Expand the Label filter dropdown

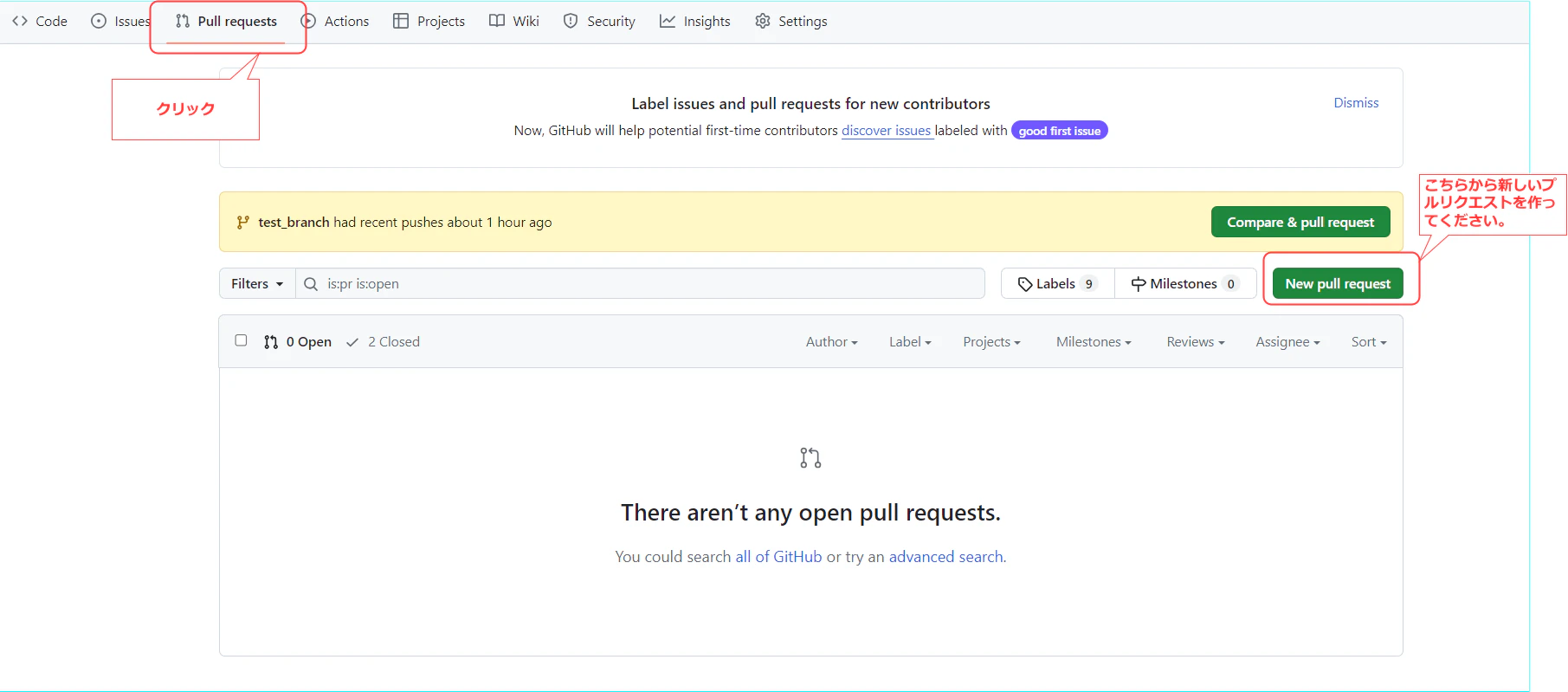(910, 342)
